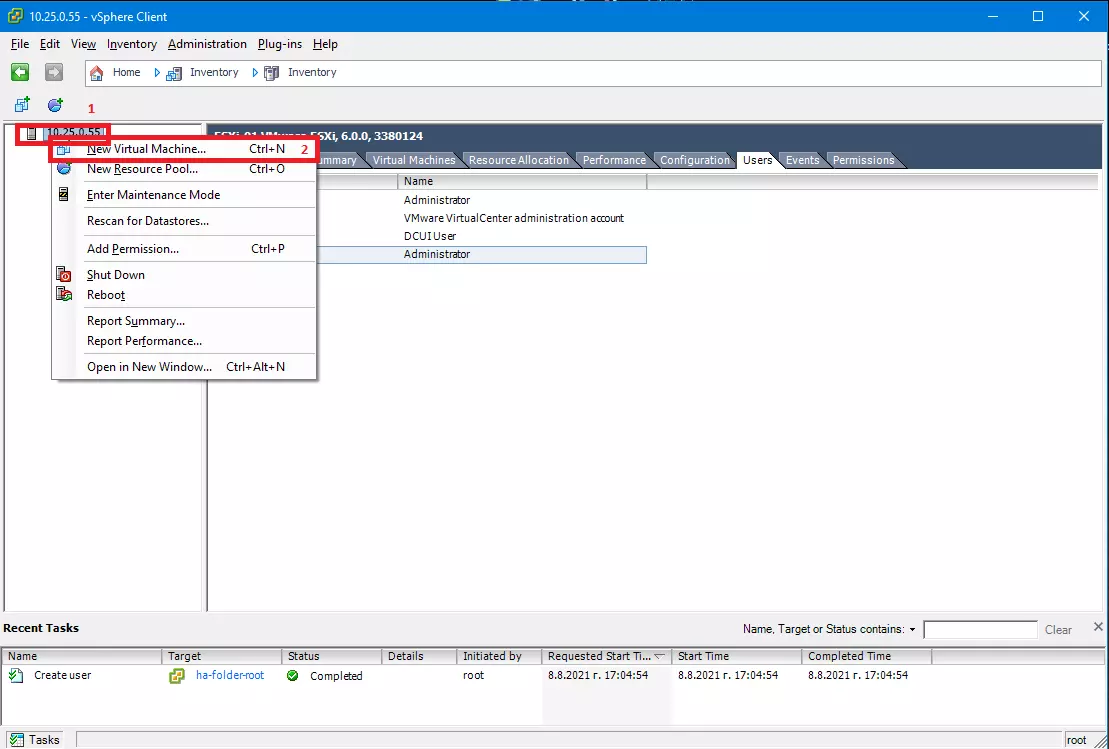Click the Start Time column header
Viewport: 1109px width, 749px height.
[736, 656]
